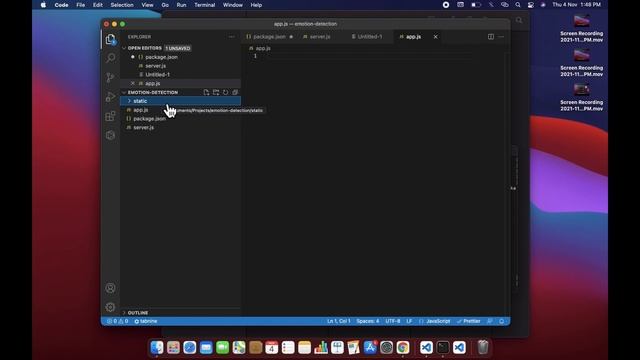Open the Apple menu
Screen dimensions: 640x360
[x=43, y=5]
